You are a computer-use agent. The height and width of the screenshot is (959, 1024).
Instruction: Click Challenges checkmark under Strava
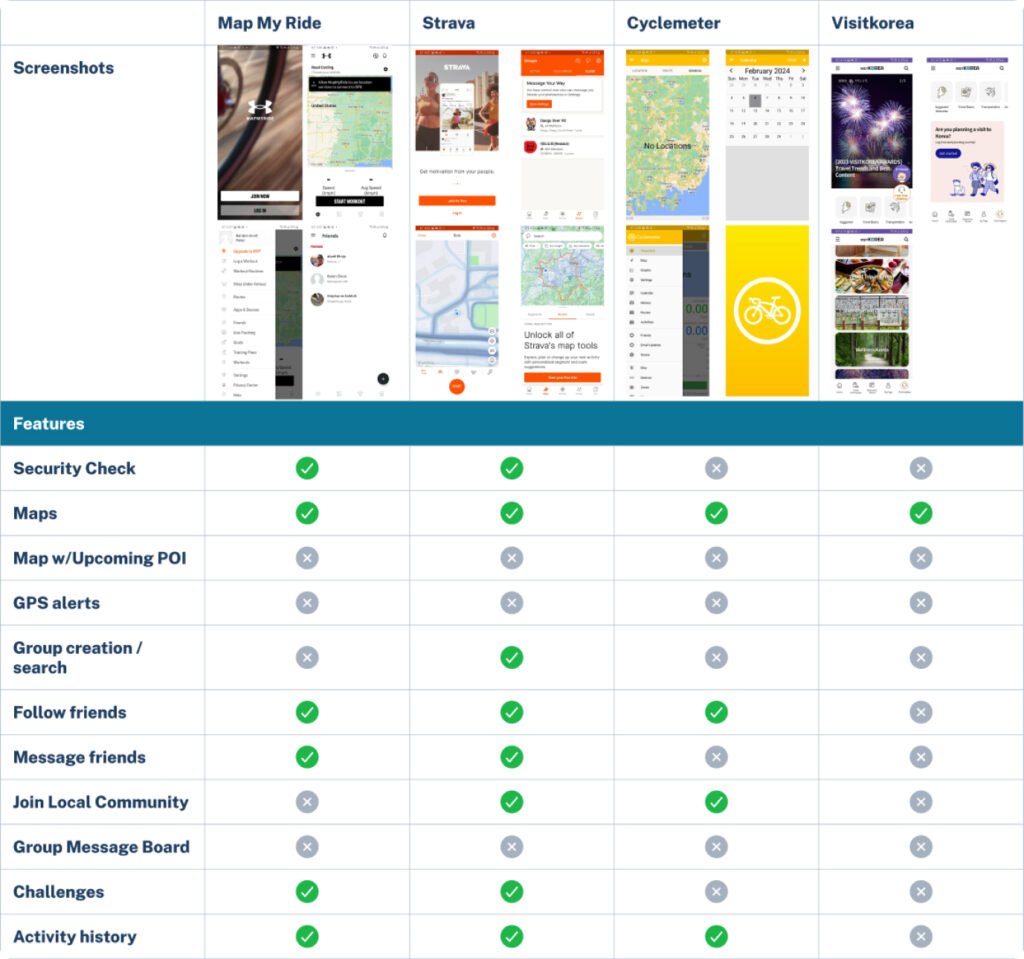[511, 892]
